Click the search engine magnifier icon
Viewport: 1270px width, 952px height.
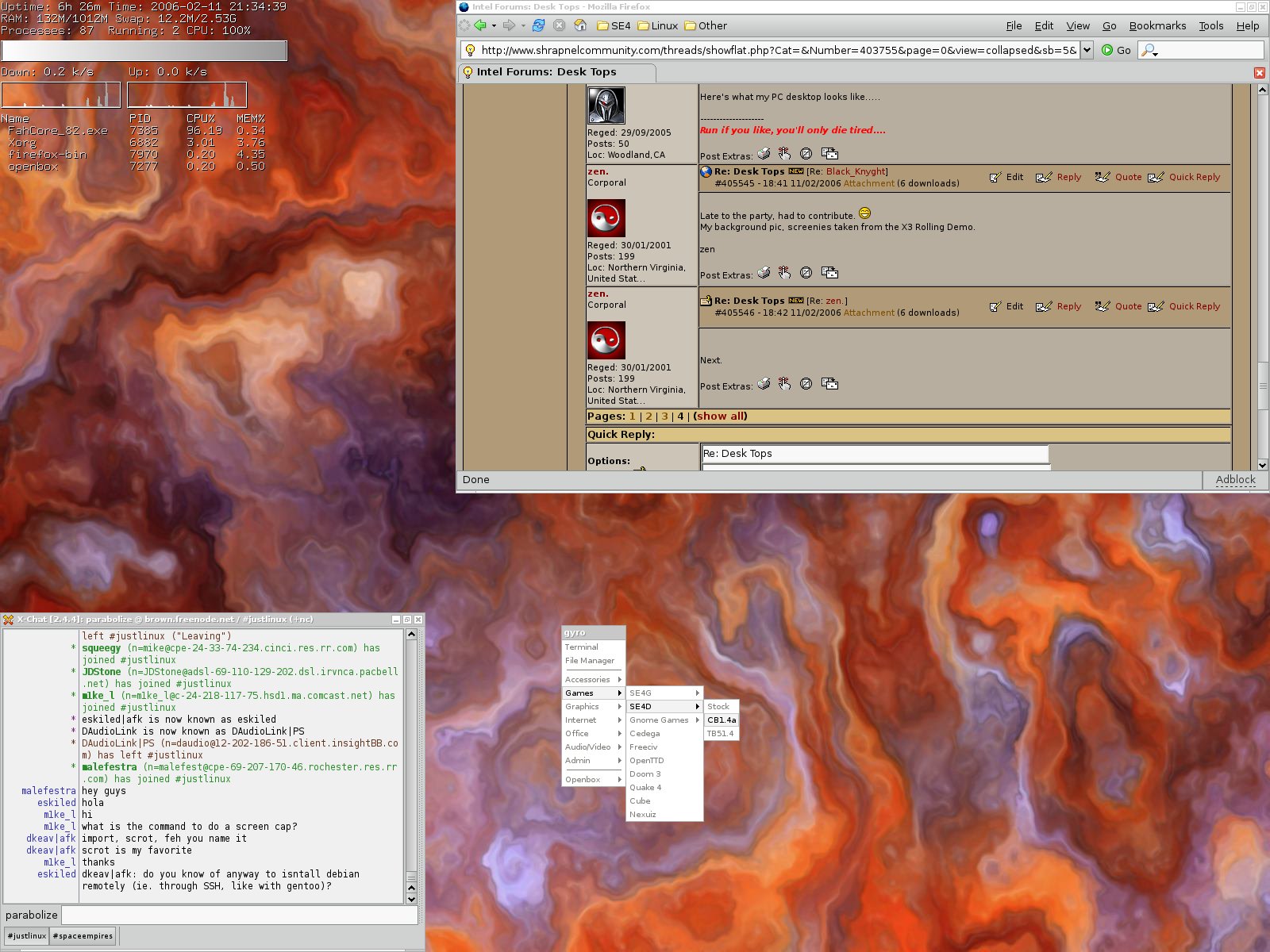pyautogui.click(x=1148, y=50)
